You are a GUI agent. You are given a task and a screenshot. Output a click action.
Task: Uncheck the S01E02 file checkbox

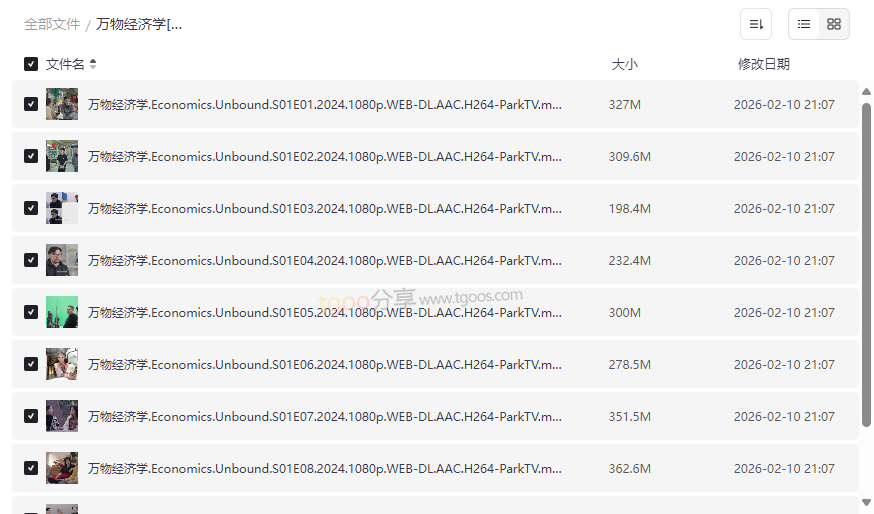[x=31, y=156]
